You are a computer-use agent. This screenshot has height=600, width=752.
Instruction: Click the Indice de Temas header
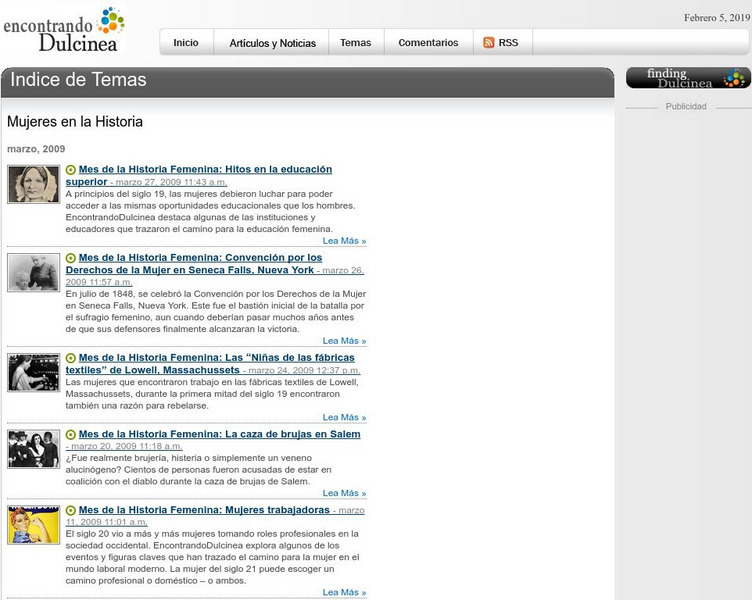pos(78,80)
